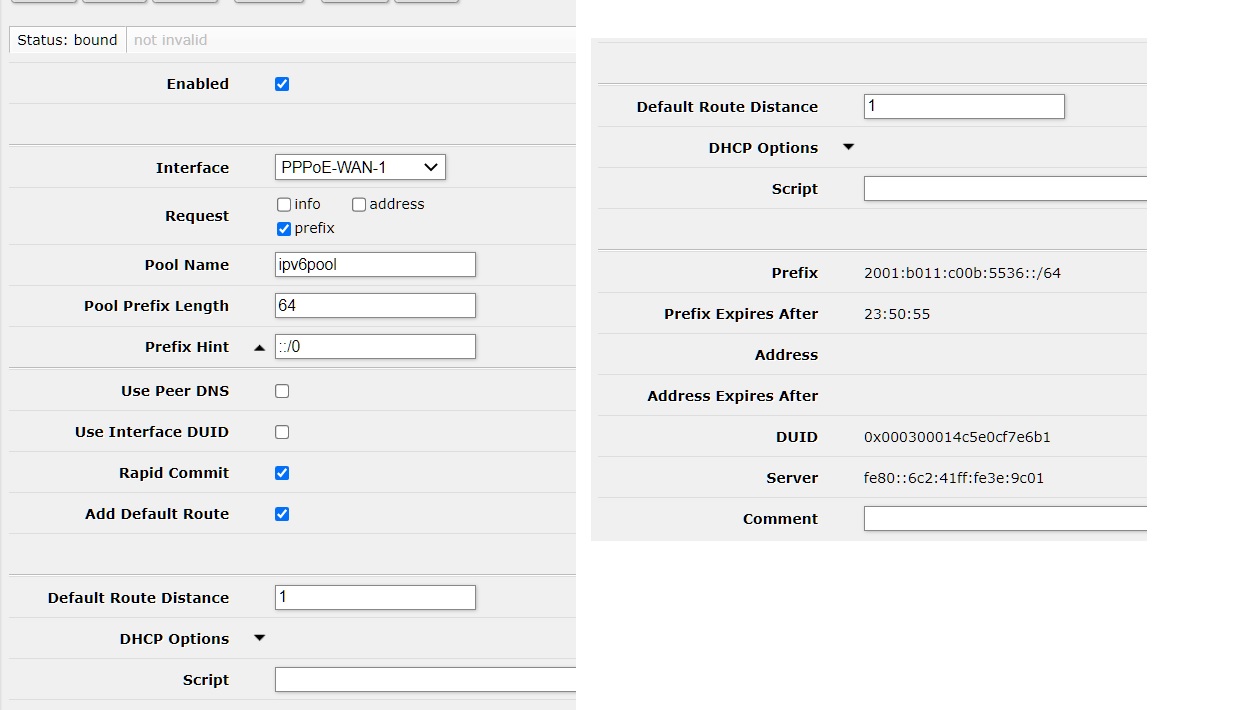
Task: Edit the Default Route Distance value
Action: point(375,597)
